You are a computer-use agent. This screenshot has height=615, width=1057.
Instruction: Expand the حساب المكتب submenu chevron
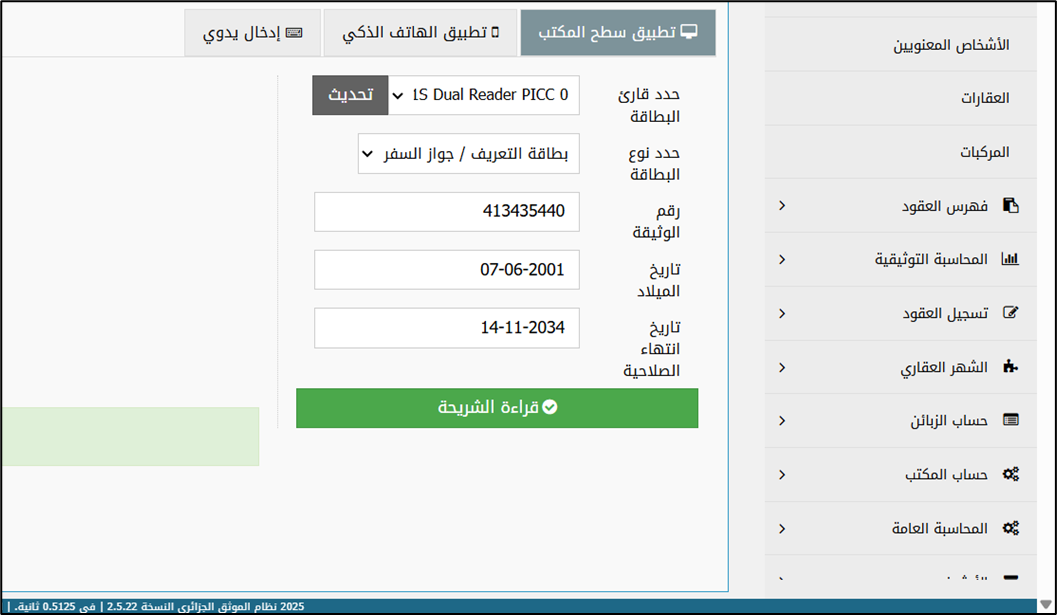pyautogui.click(x=782, y=475)
